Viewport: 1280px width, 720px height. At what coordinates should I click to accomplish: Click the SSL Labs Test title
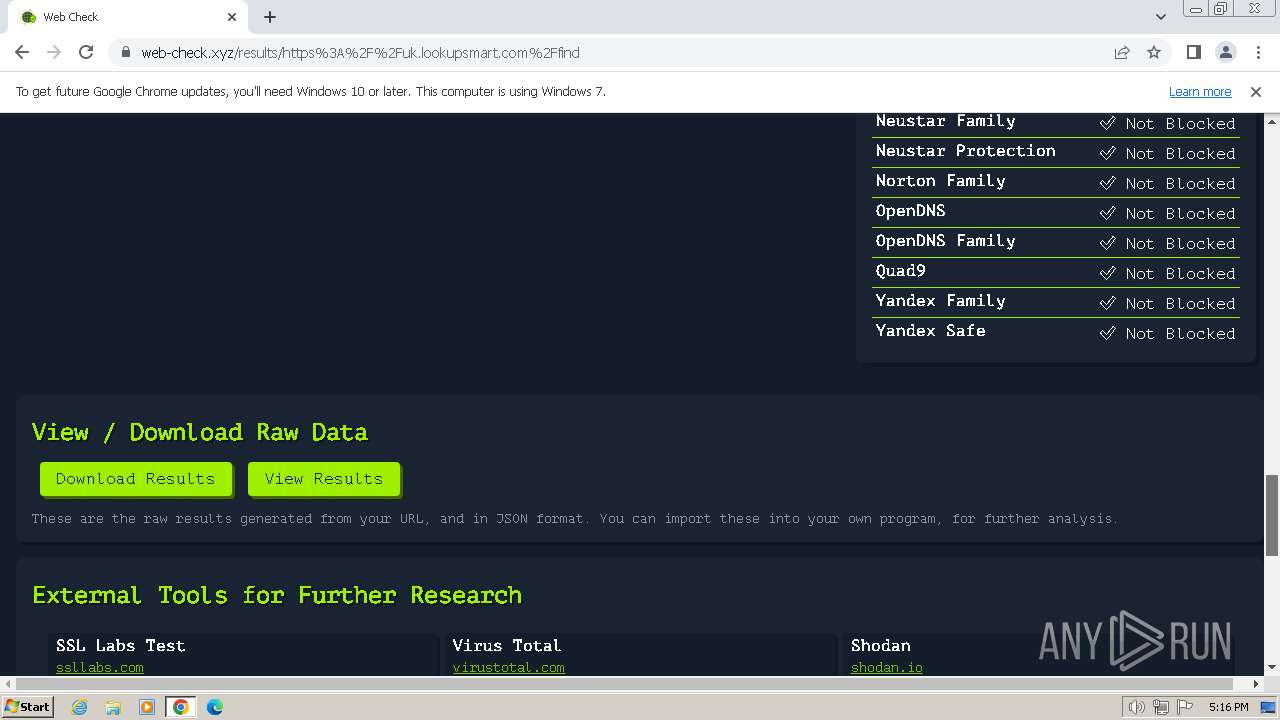tap(120, 645)
